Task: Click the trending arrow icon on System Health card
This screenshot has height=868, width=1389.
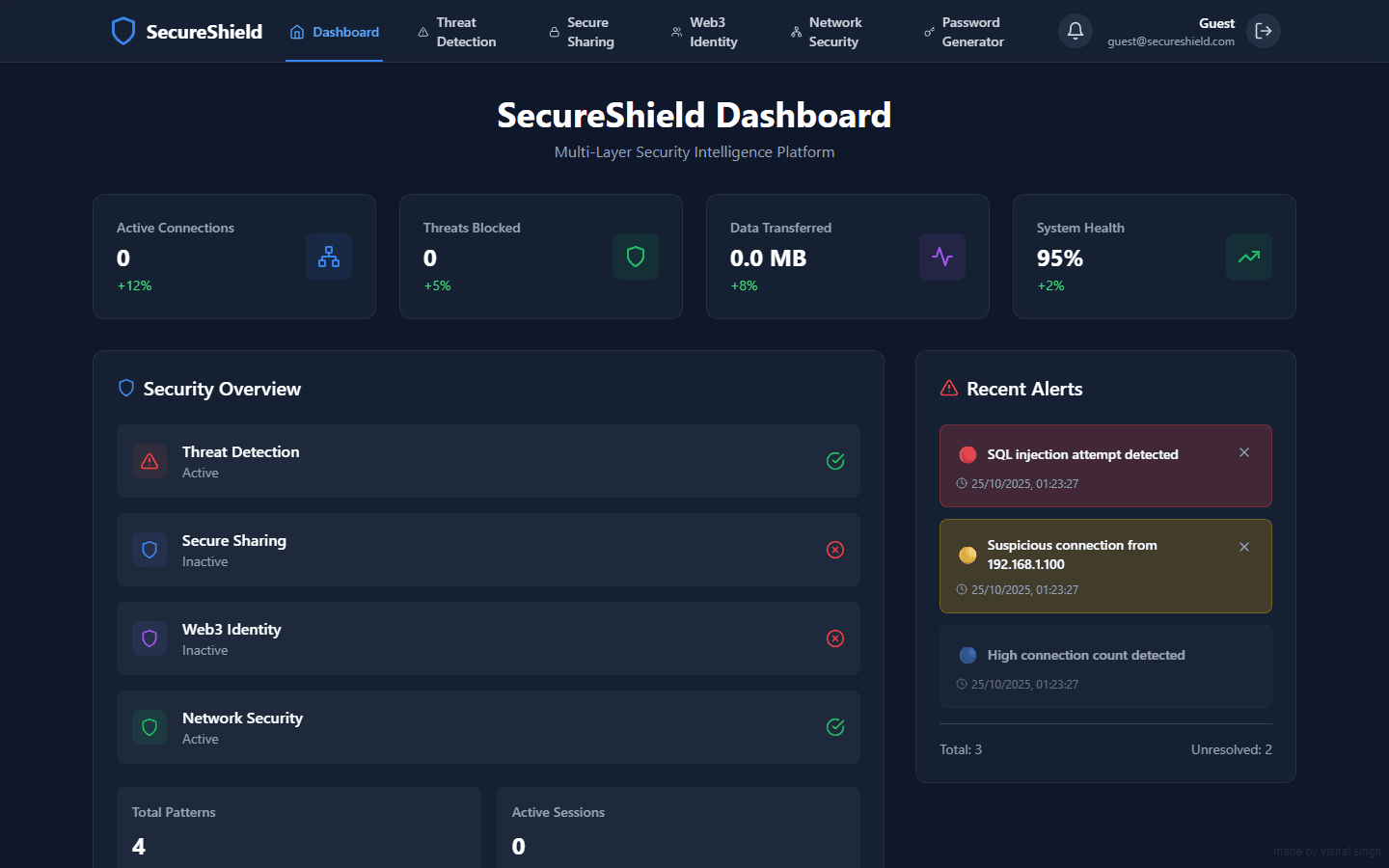Action: (1248, 257)
